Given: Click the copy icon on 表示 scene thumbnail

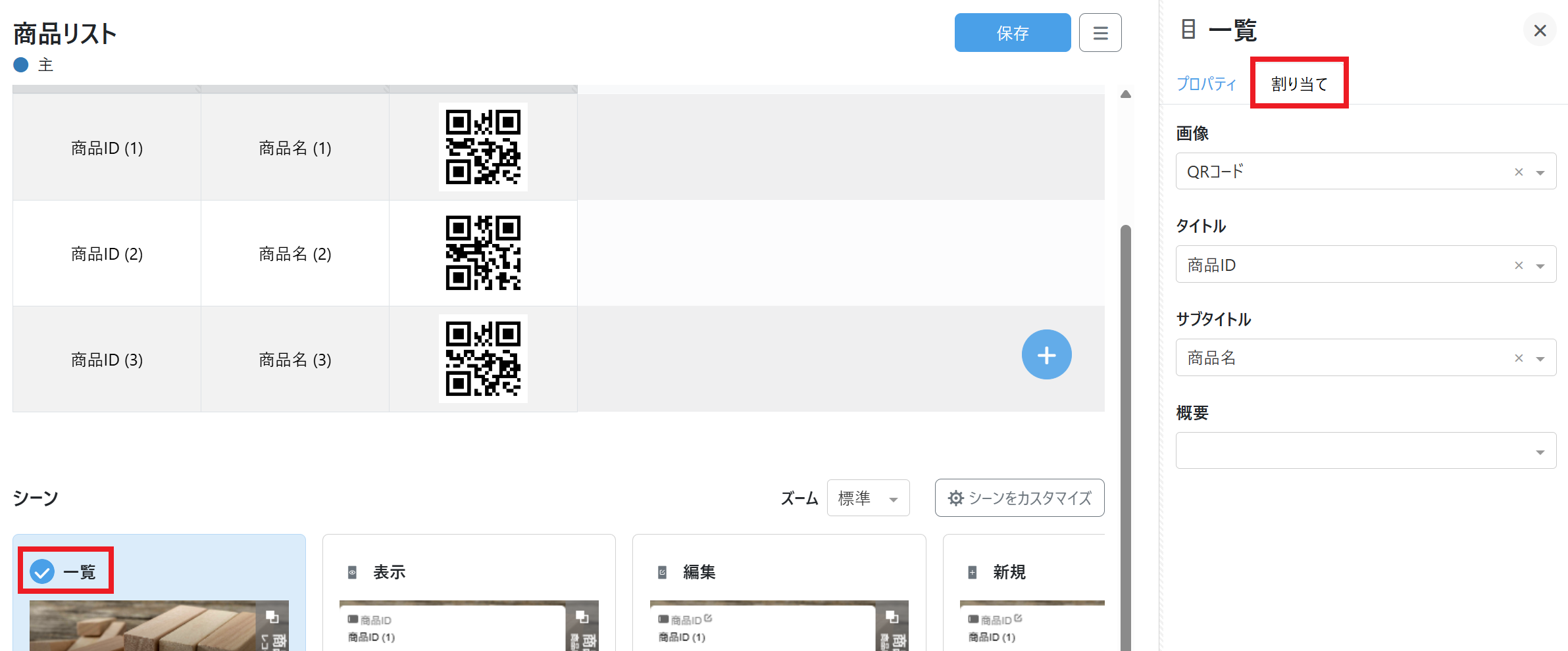Looking at the screenshot, I should (582, 617).
